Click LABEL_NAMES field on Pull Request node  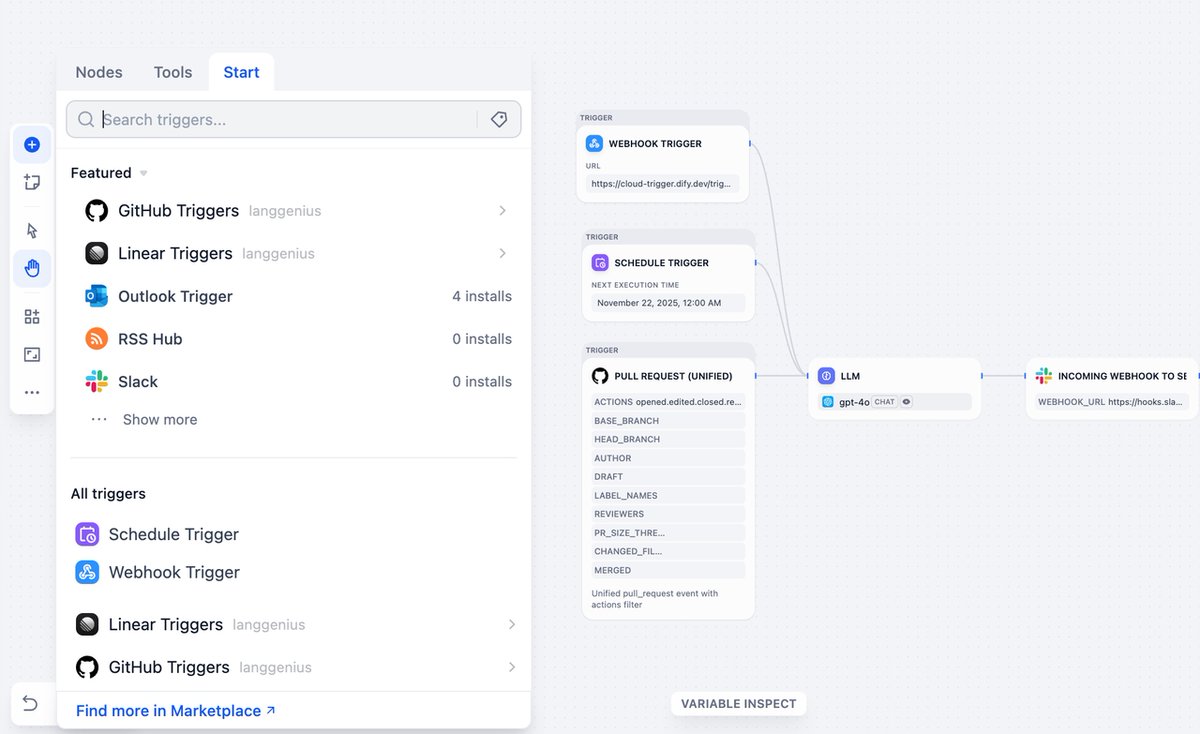click(668, 495)
